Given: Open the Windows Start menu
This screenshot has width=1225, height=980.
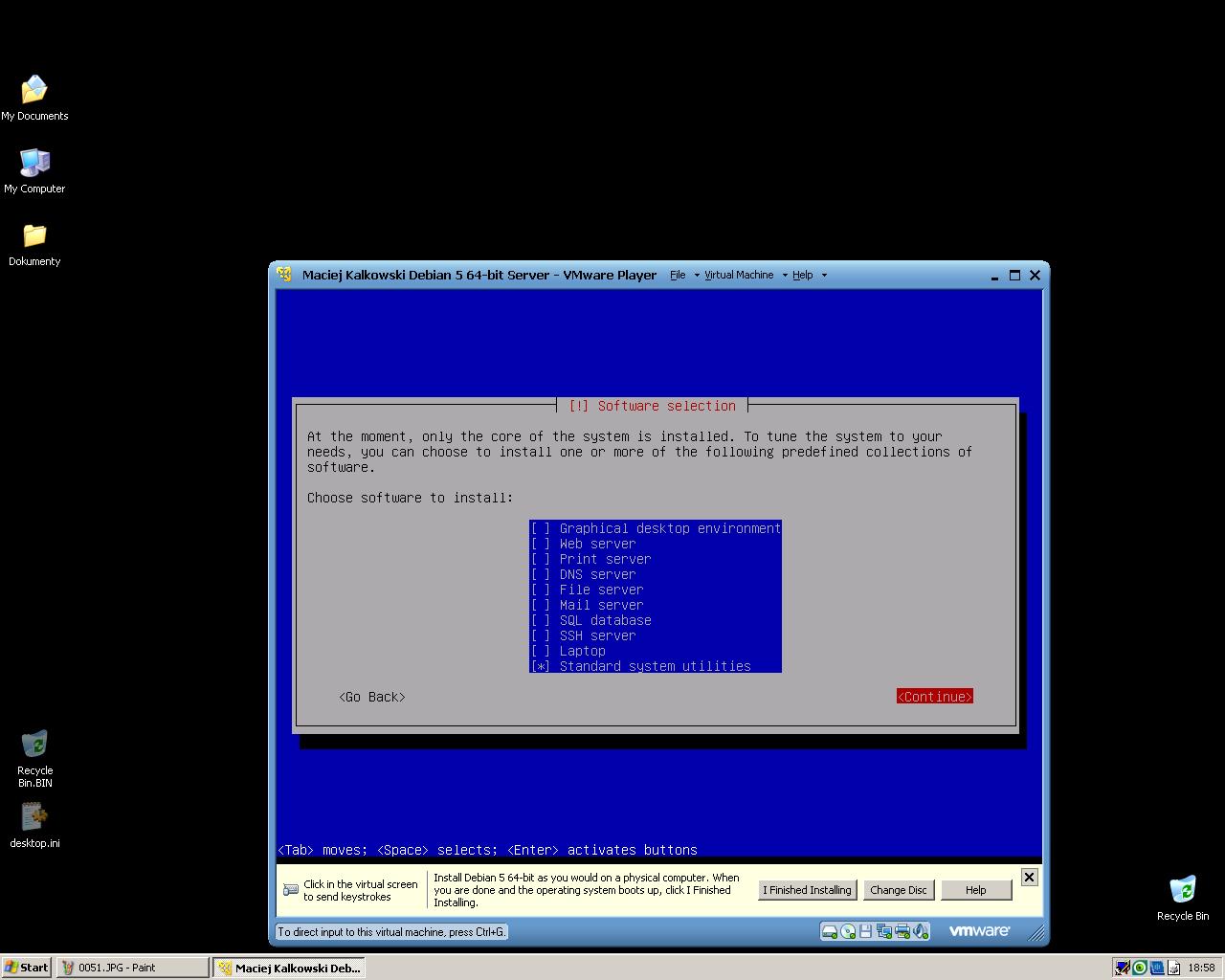Looking at the screenshot, I should point(27,968).
